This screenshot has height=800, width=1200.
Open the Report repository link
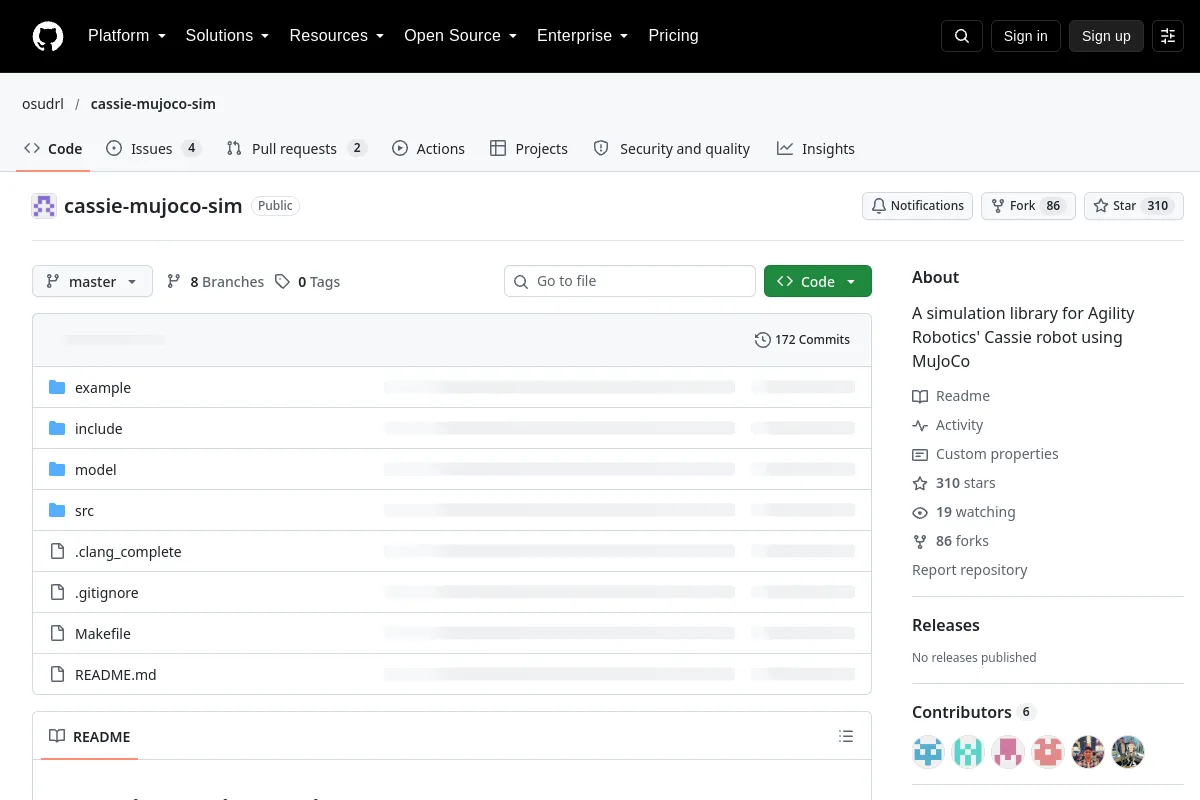click(x=970, y=570)
